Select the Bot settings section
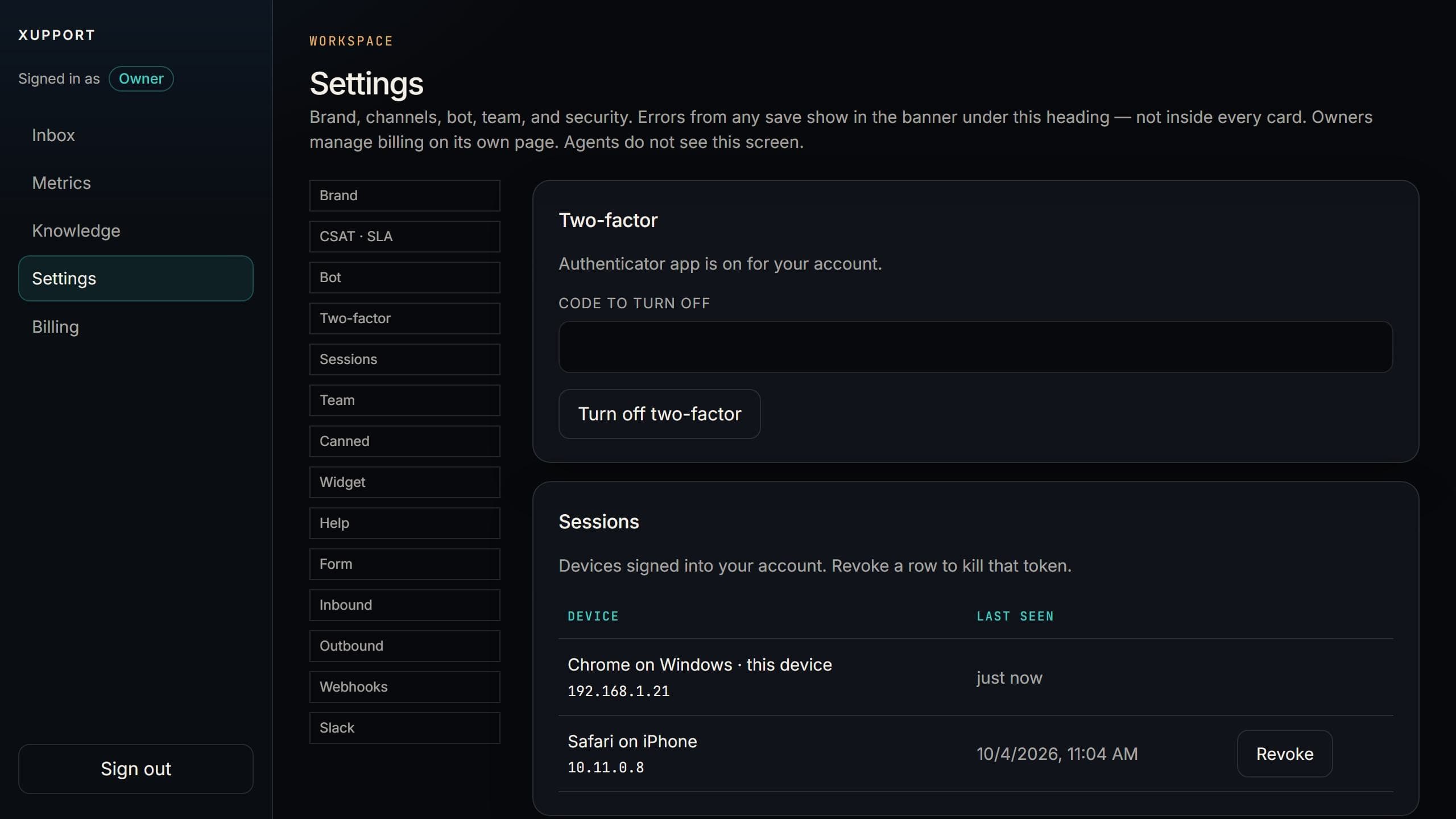Screen dimensions: 1456x819 pos(404,277)
